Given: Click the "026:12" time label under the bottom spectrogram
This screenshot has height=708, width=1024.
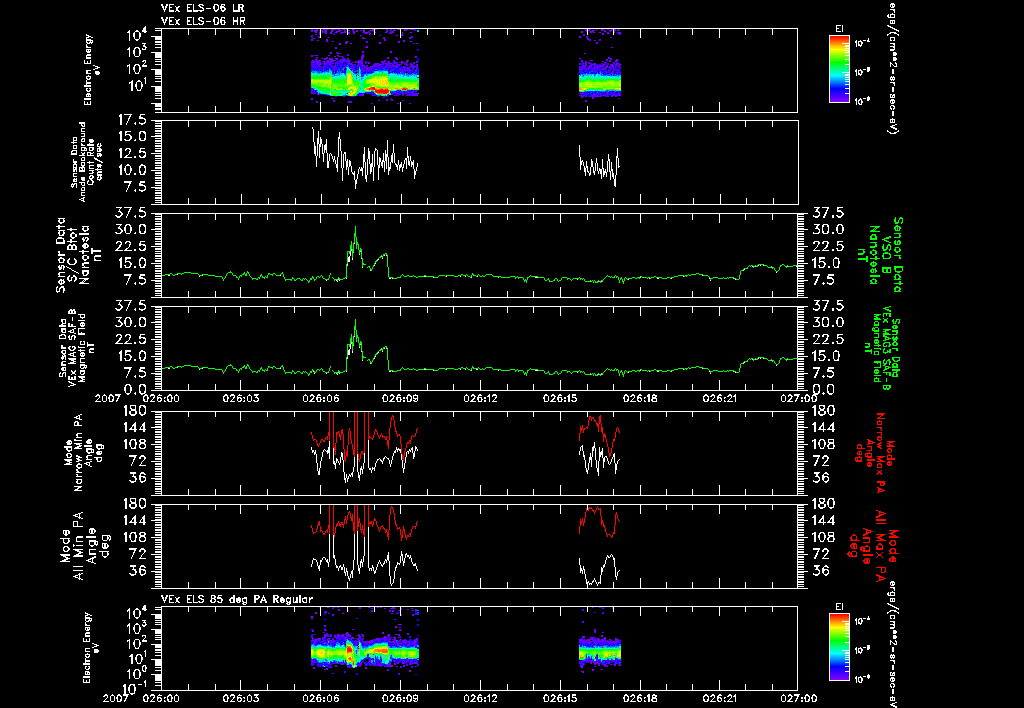Looking at the screenshot, I should (481, 698).
